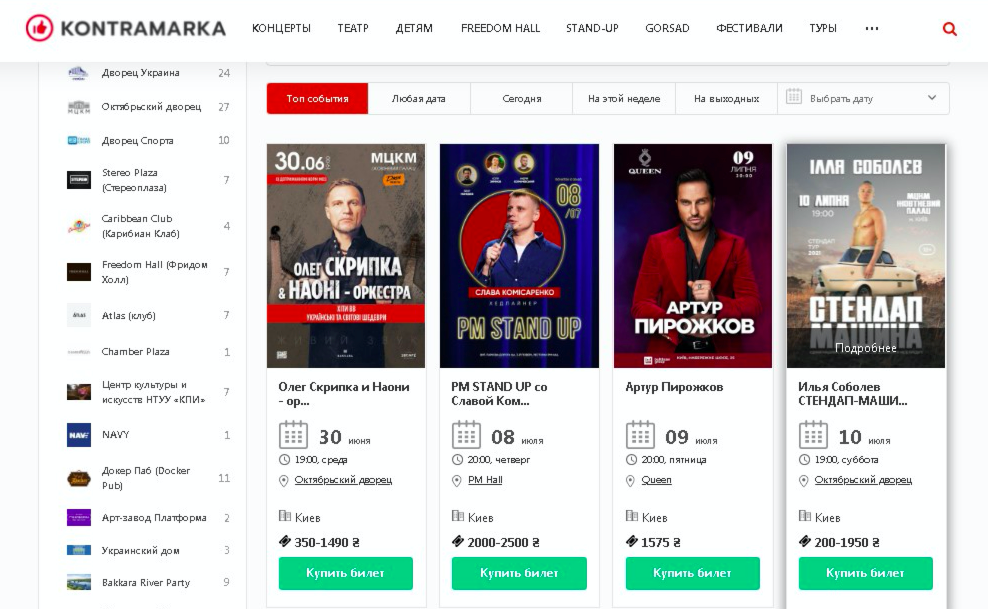The image size is (988, 609).
Task: Click the price tag icon on PM STAND UP card
Action: tap(457, 542)
